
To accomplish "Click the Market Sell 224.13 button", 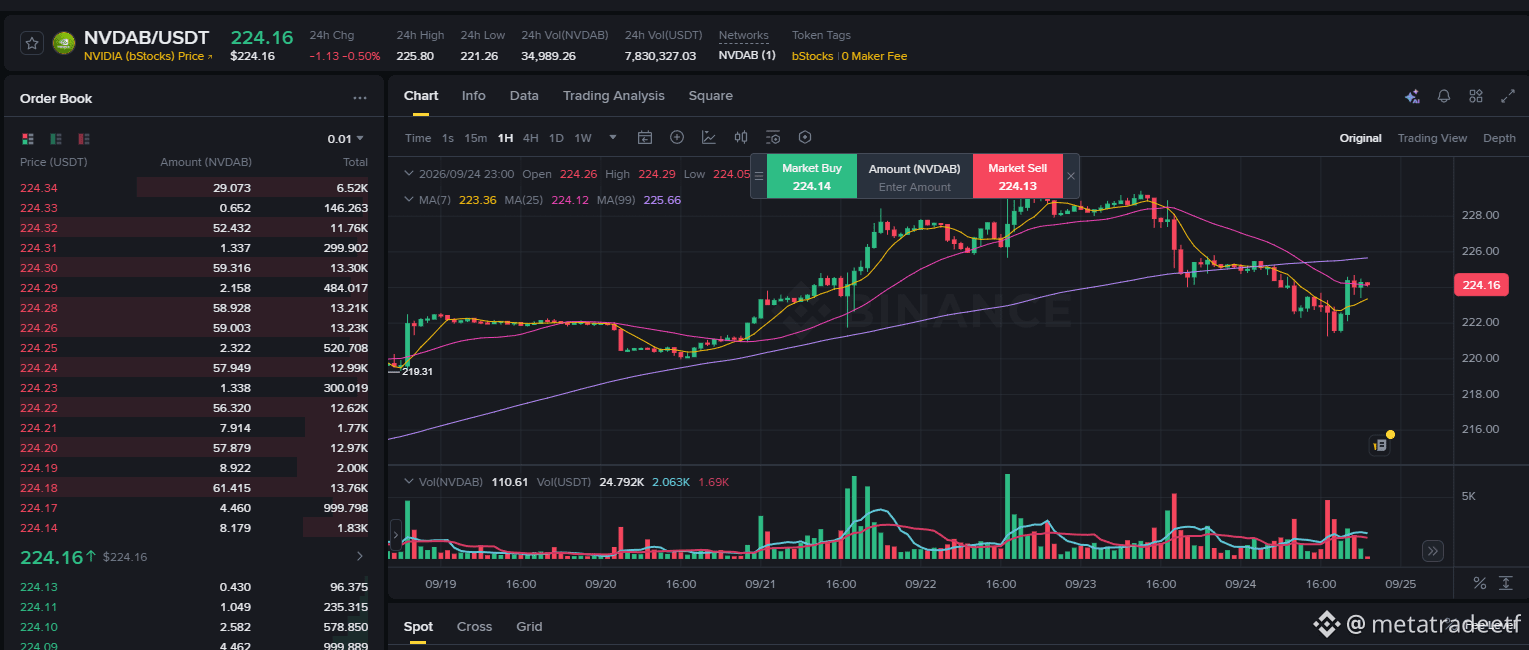I will click(1018, 176).
